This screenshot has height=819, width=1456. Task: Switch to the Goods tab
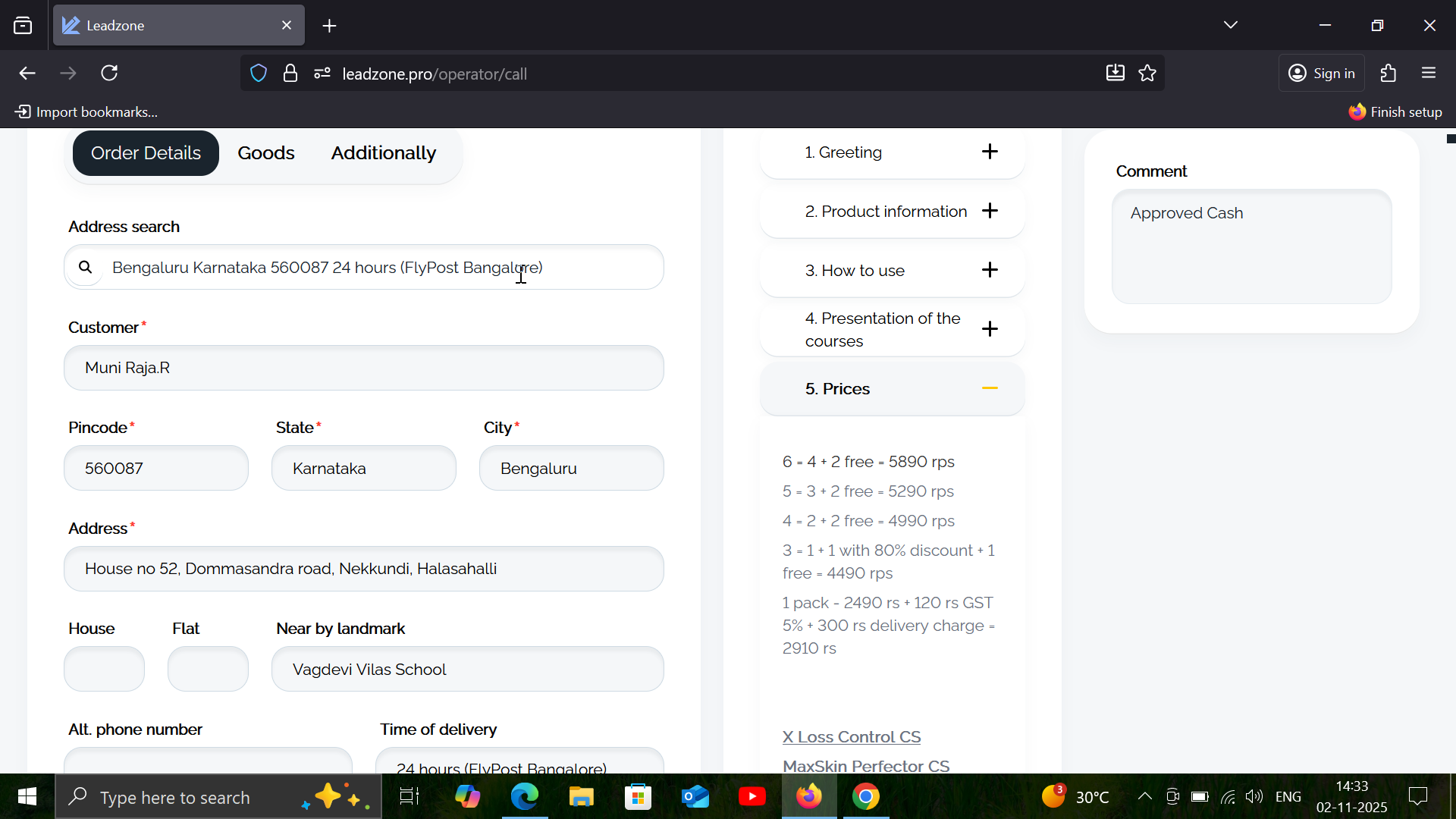click(265, 153)
